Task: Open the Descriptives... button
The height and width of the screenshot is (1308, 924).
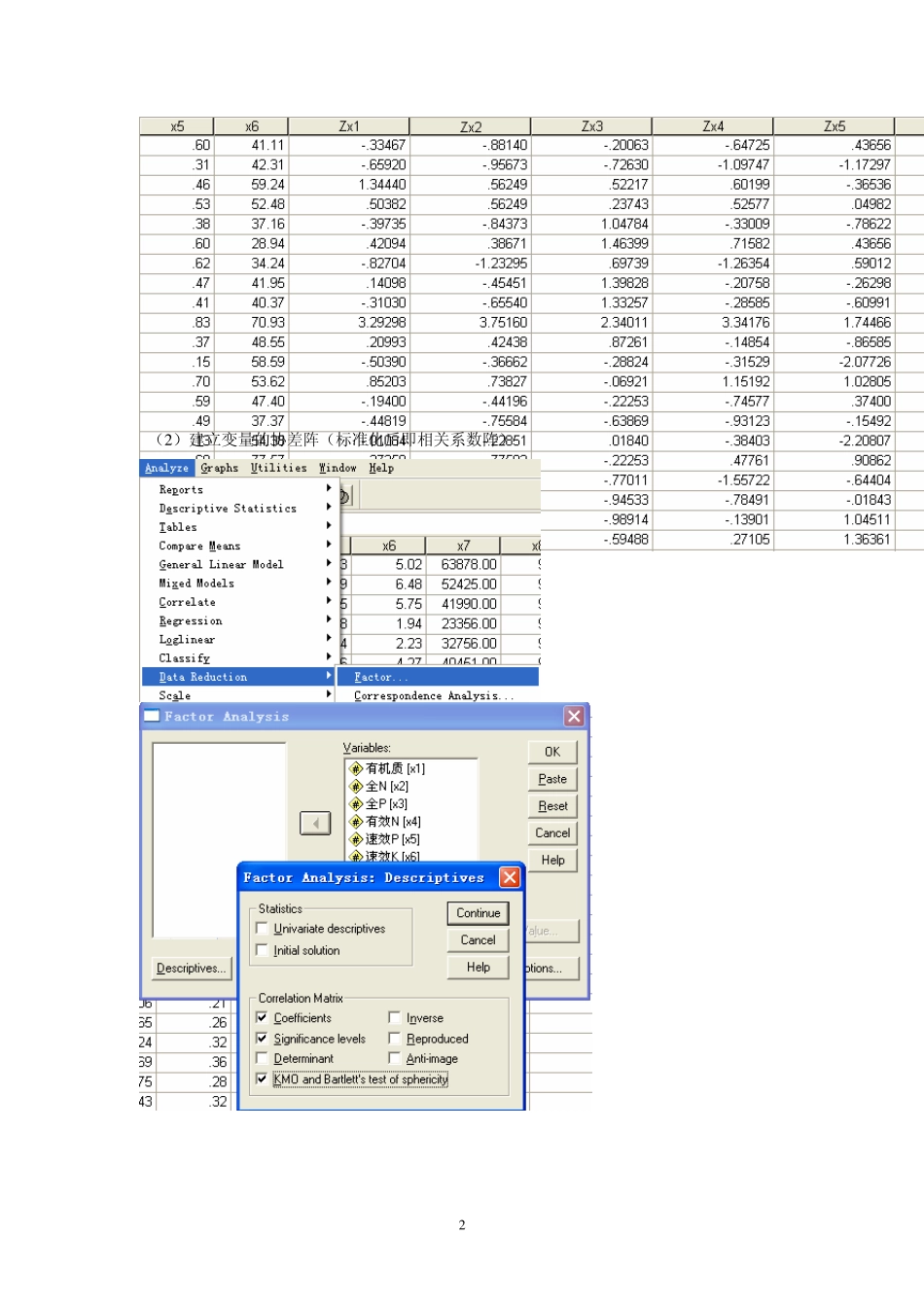Action: (192, 969)
